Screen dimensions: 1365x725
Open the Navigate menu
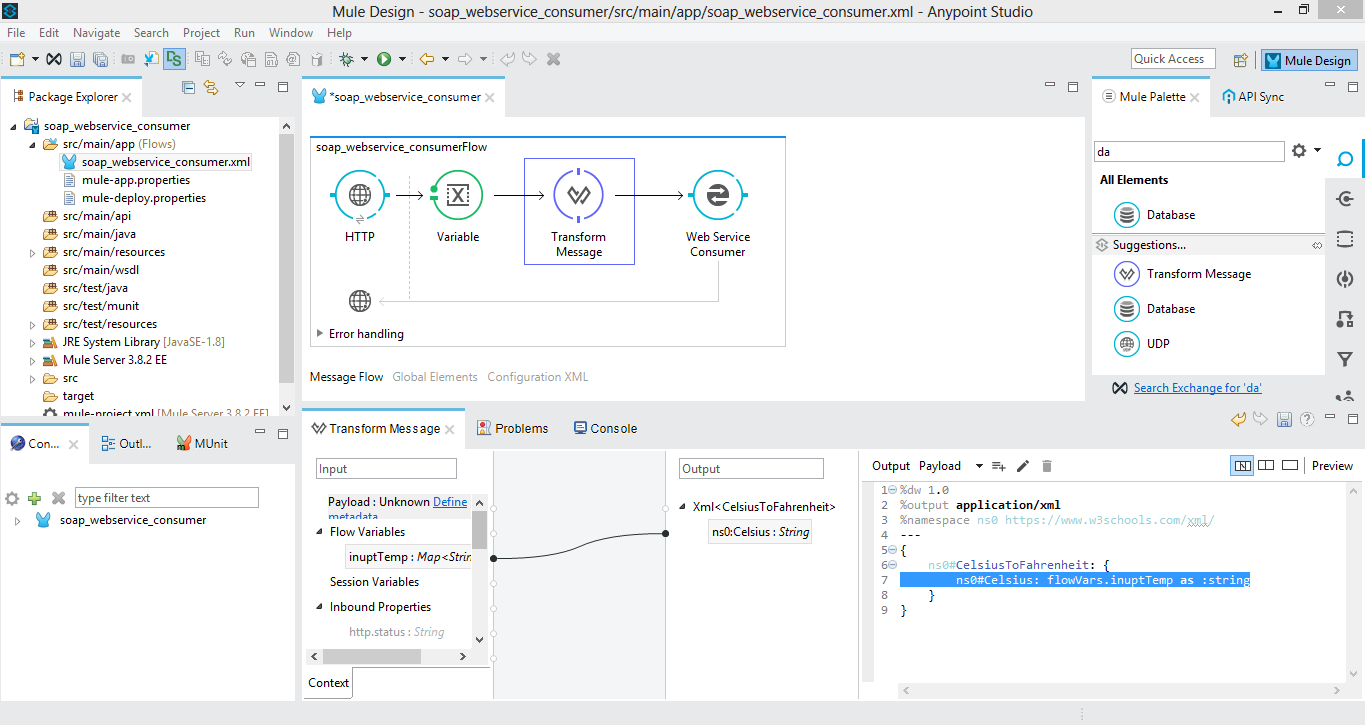(96, 33)
